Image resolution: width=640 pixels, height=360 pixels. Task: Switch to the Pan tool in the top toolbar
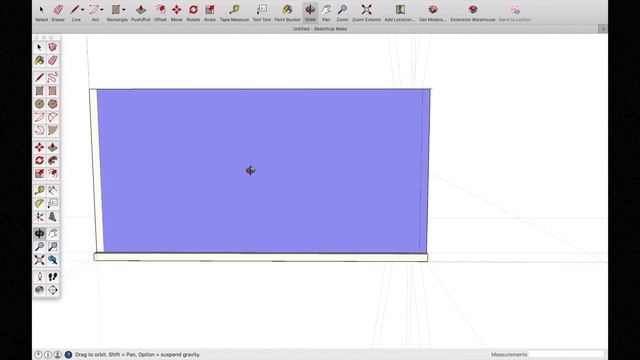326,13
